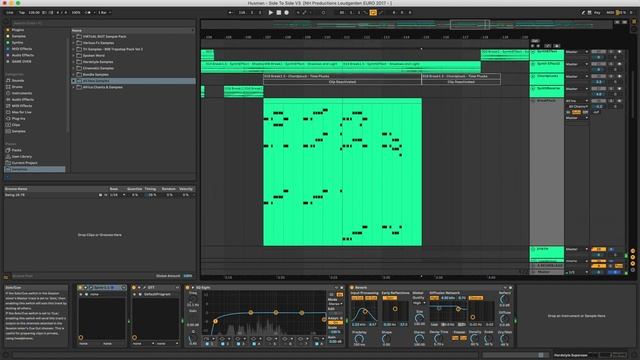Toggle the Reverb device activator

pos(351,288)
